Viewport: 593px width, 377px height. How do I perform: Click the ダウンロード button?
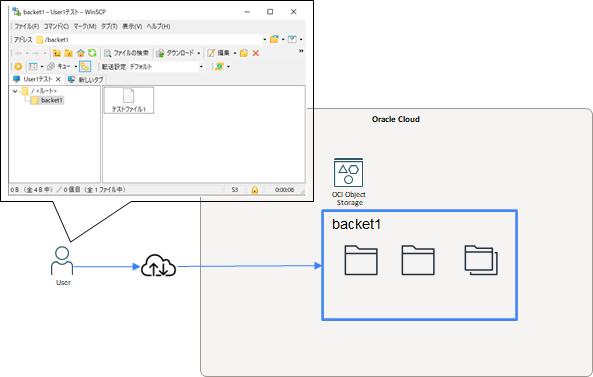[x=175, y=53]
